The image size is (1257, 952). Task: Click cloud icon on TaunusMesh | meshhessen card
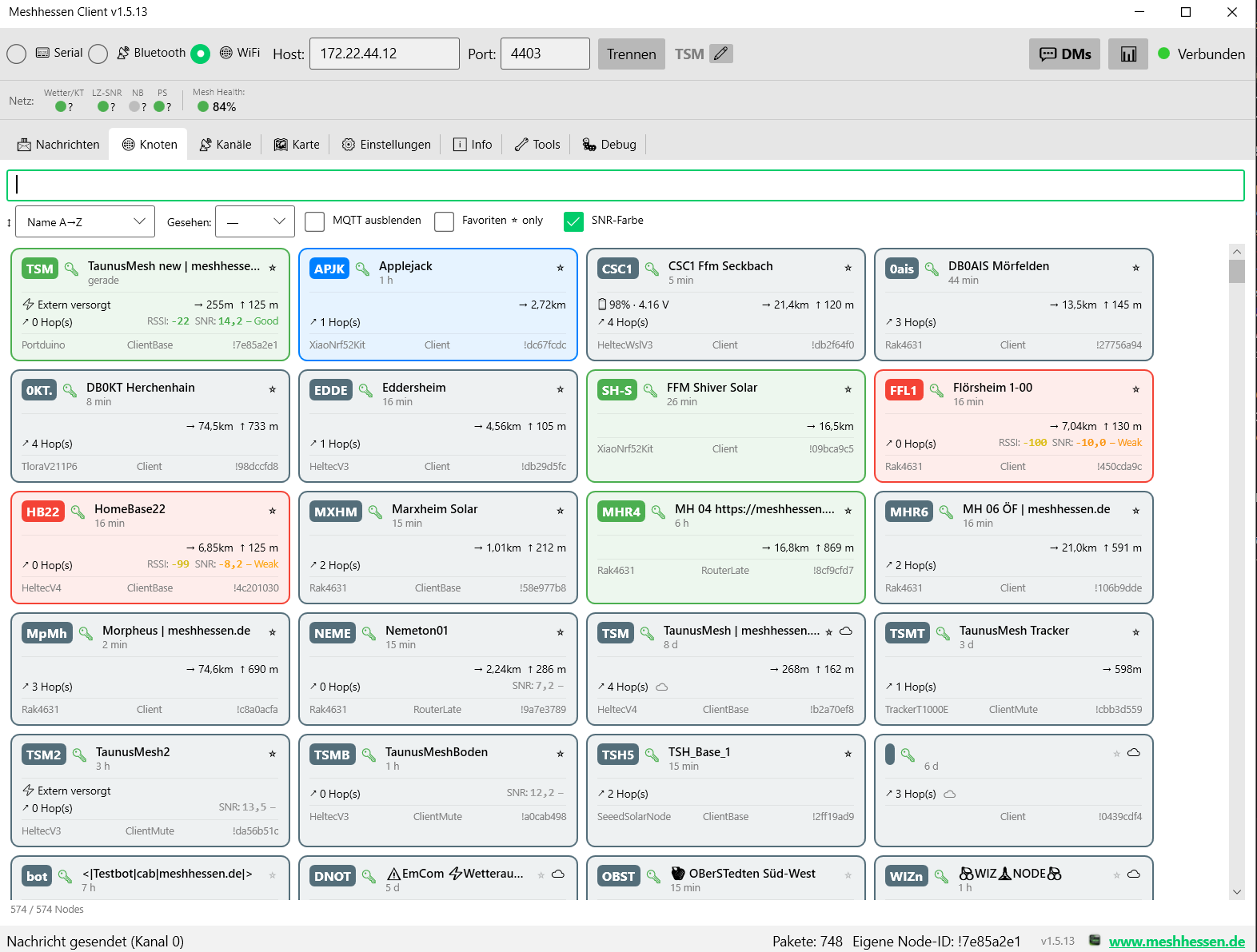[x=846, y=631]
